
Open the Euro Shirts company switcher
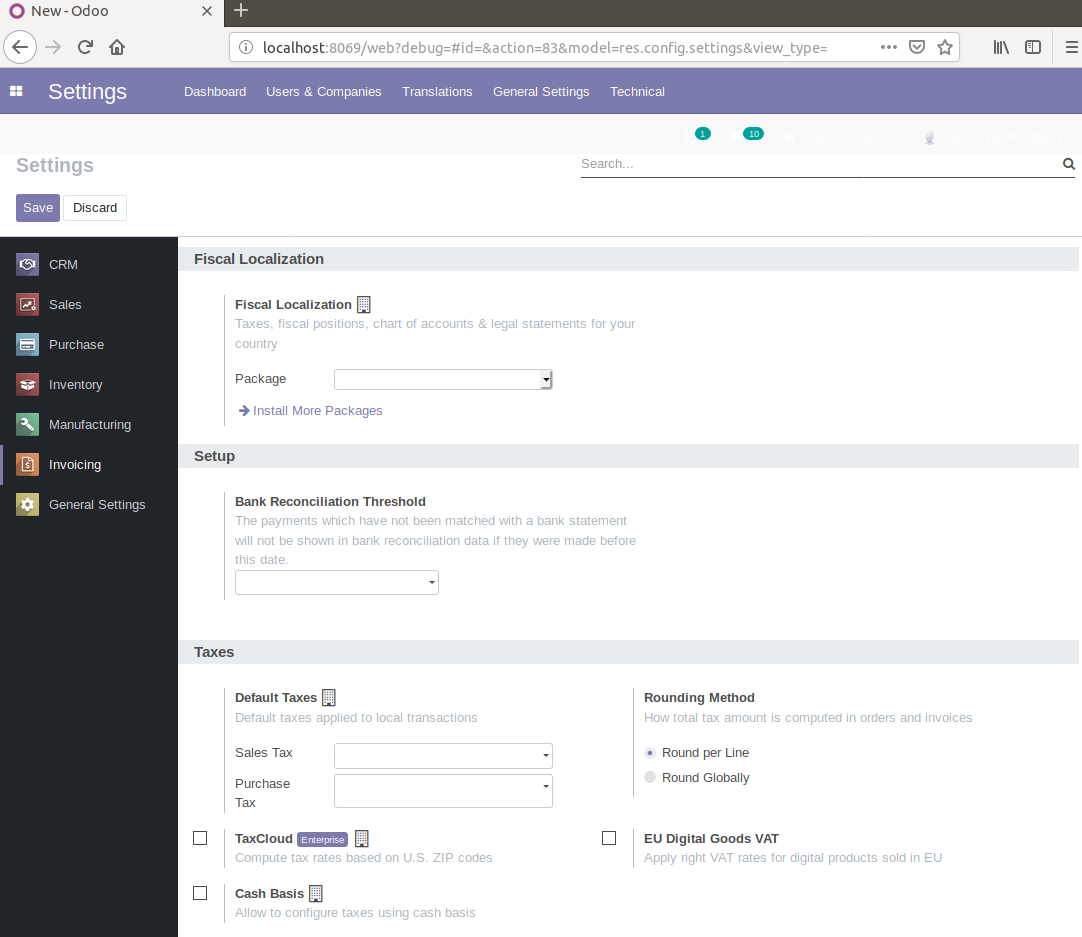[x=855, y=137]
